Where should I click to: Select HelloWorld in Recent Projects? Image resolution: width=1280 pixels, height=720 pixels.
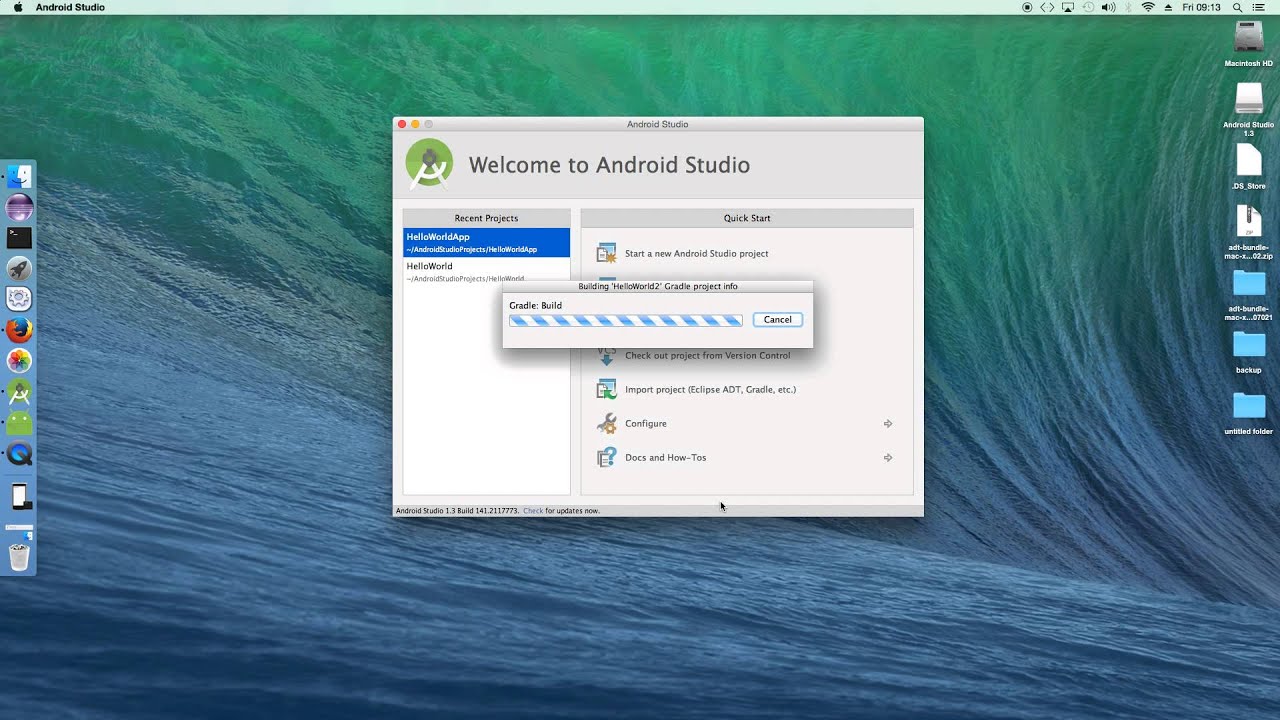pyautogui.click(x=486, y=271)
